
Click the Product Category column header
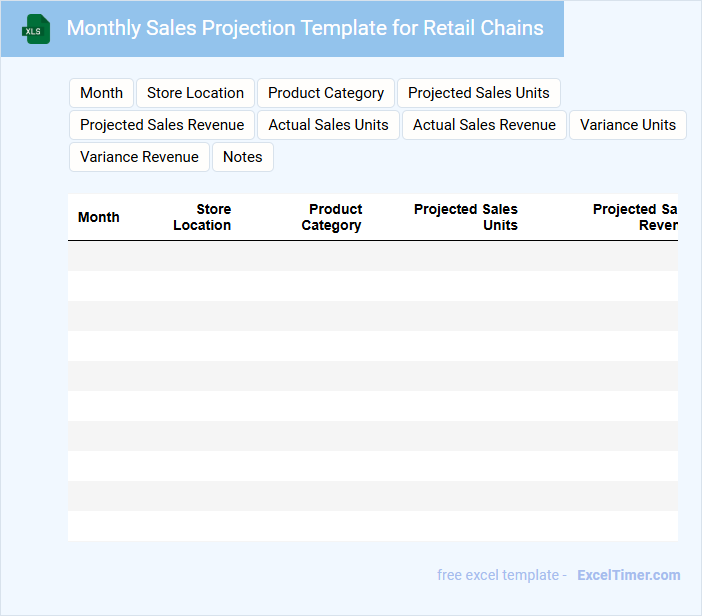coord(332,217)
